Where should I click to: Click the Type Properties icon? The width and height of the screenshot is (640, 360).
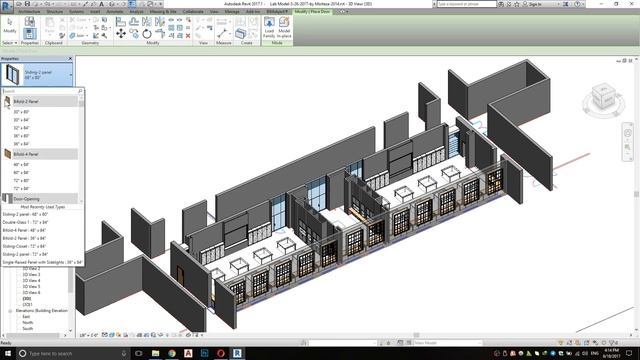click(29, 21)
